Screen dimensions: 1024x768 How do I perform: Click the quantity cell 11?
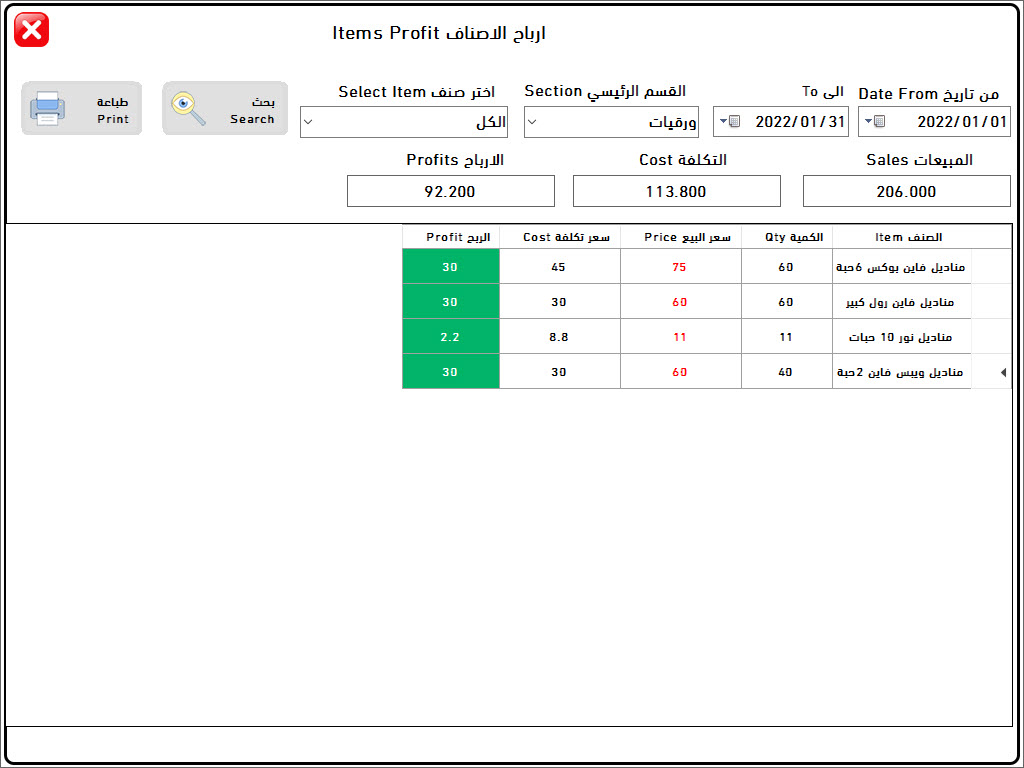coord(787,337)
